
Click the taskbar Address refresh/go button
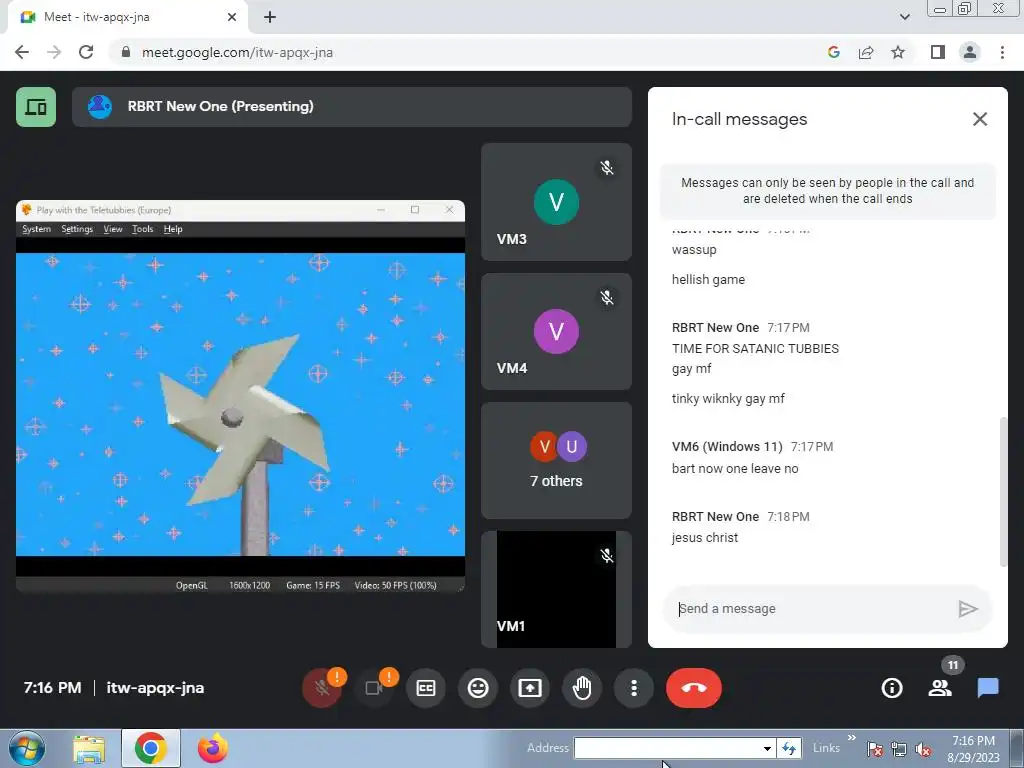[789, 748]
